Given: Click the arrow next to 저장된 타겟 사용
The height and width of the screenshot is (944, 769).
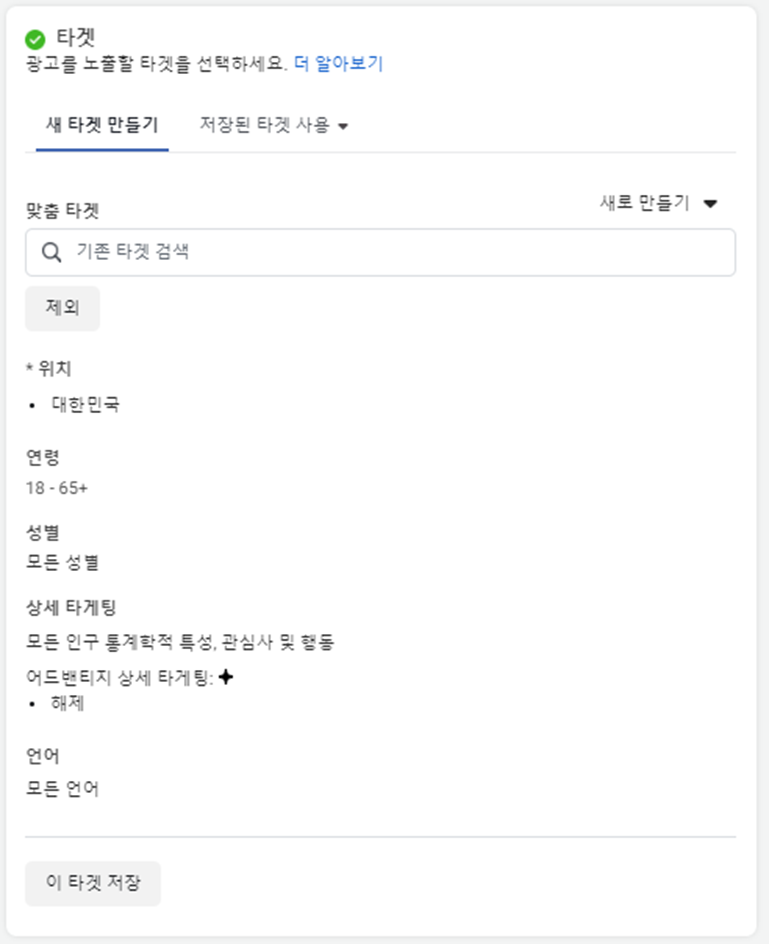Looking at the screenshot, I should point(343,126).
